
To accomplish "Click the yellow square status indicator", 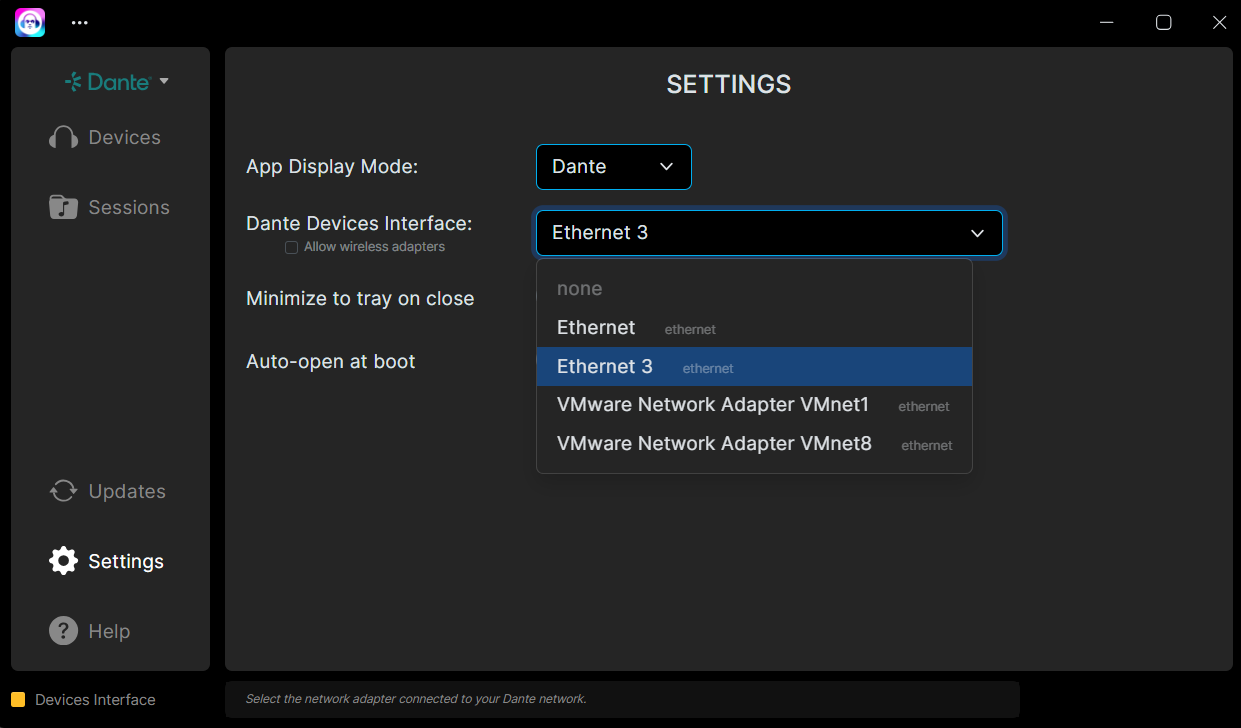I will (18, 700).
